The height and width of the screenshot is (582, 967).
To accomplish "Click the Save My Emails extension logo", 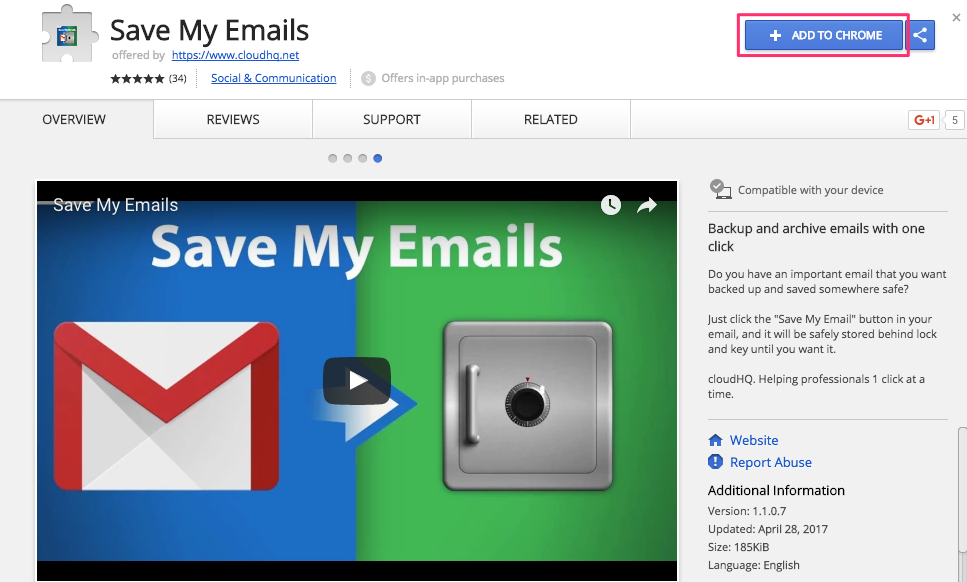I will coord(67,37).
